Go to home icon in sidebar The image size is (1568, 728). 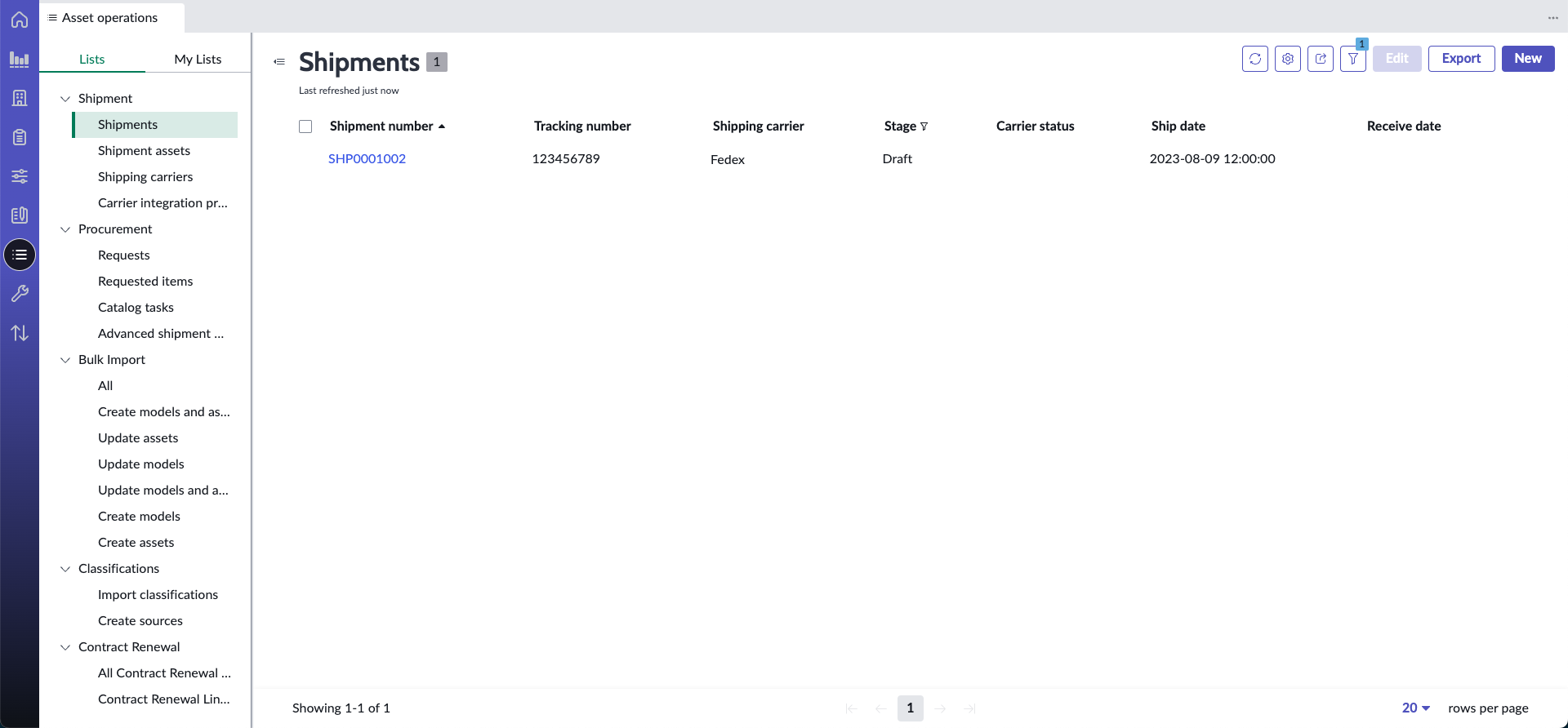(20, 20)
